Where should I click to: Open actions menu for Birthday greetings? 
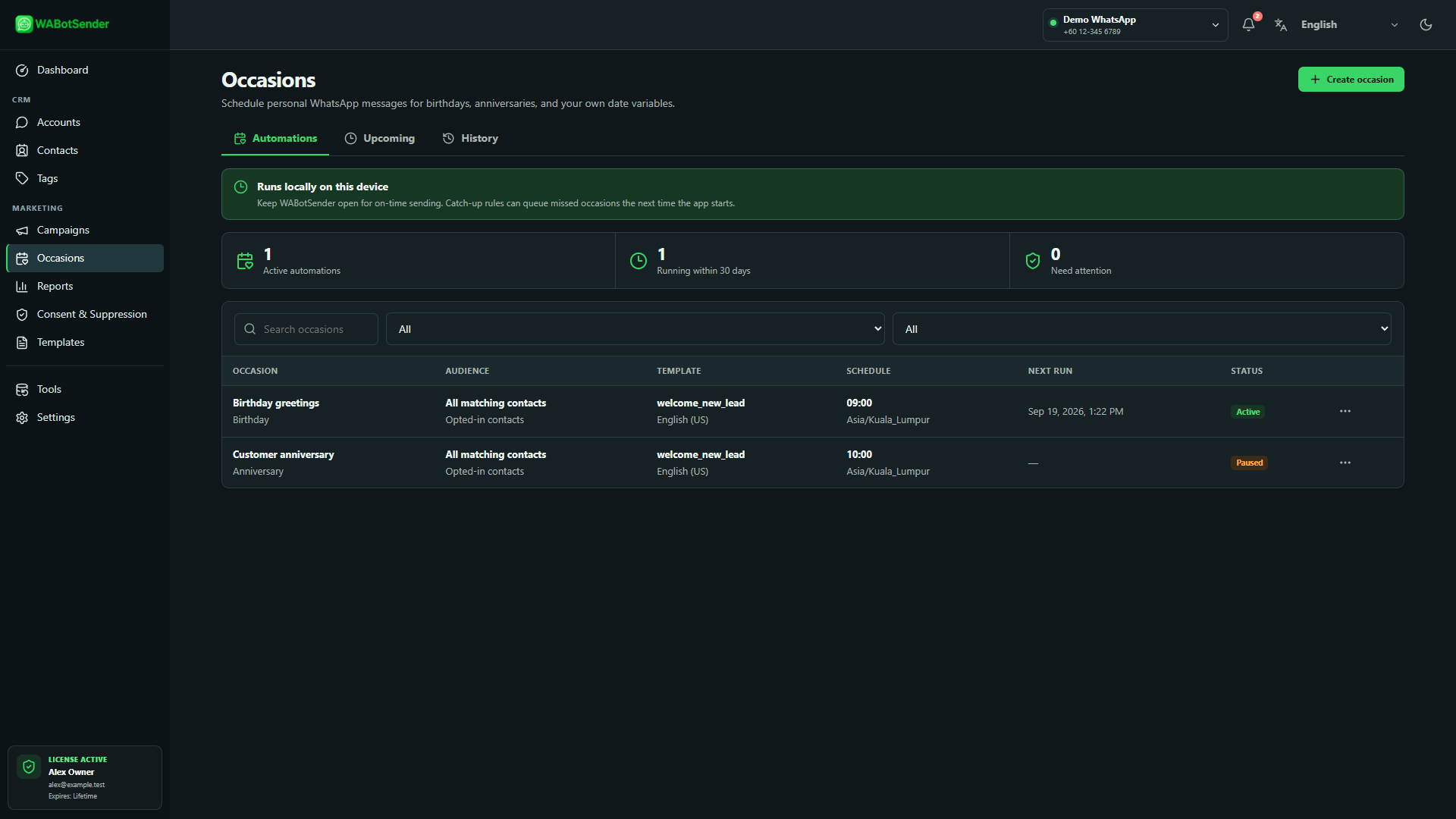pyautogui.click(x=1345, y=411)
